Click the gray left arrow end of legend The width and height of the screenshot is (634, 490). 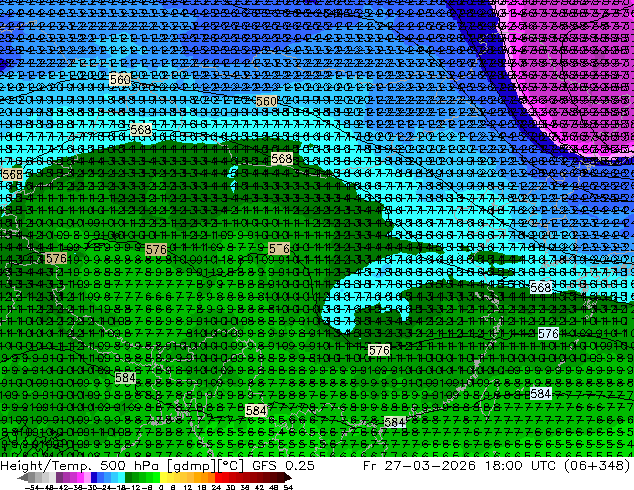[x=23, y=478]
